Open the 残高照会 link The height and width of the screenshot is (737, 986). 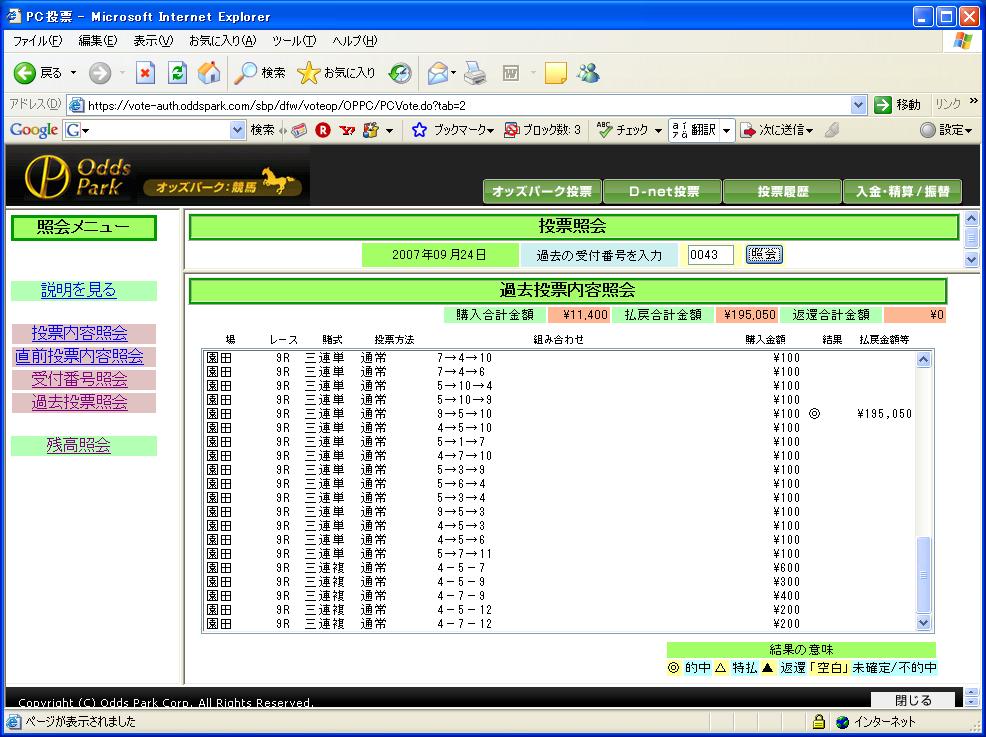[x=79, y=446]
